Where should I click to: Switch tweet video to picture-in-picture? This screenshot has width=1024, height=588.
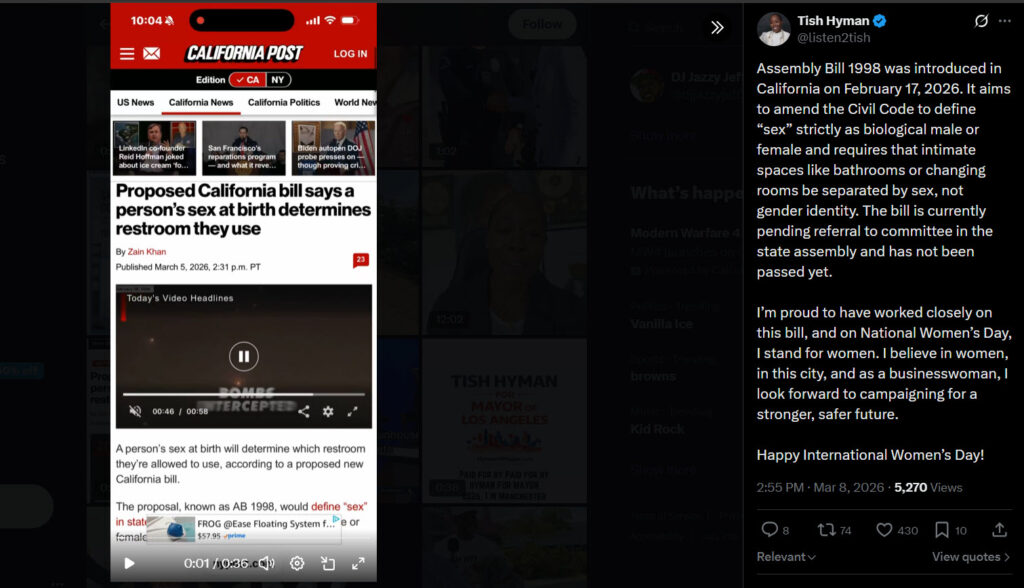pyautogui.click(x=328, y=563)
